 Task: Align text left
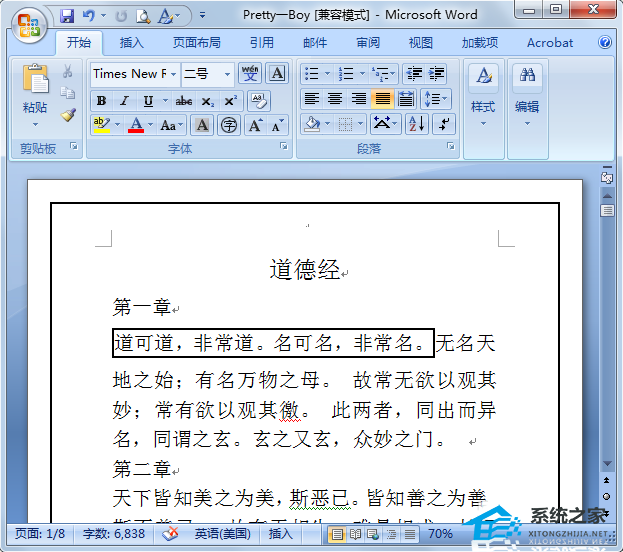pyautogui.click(x=312, y=99)
